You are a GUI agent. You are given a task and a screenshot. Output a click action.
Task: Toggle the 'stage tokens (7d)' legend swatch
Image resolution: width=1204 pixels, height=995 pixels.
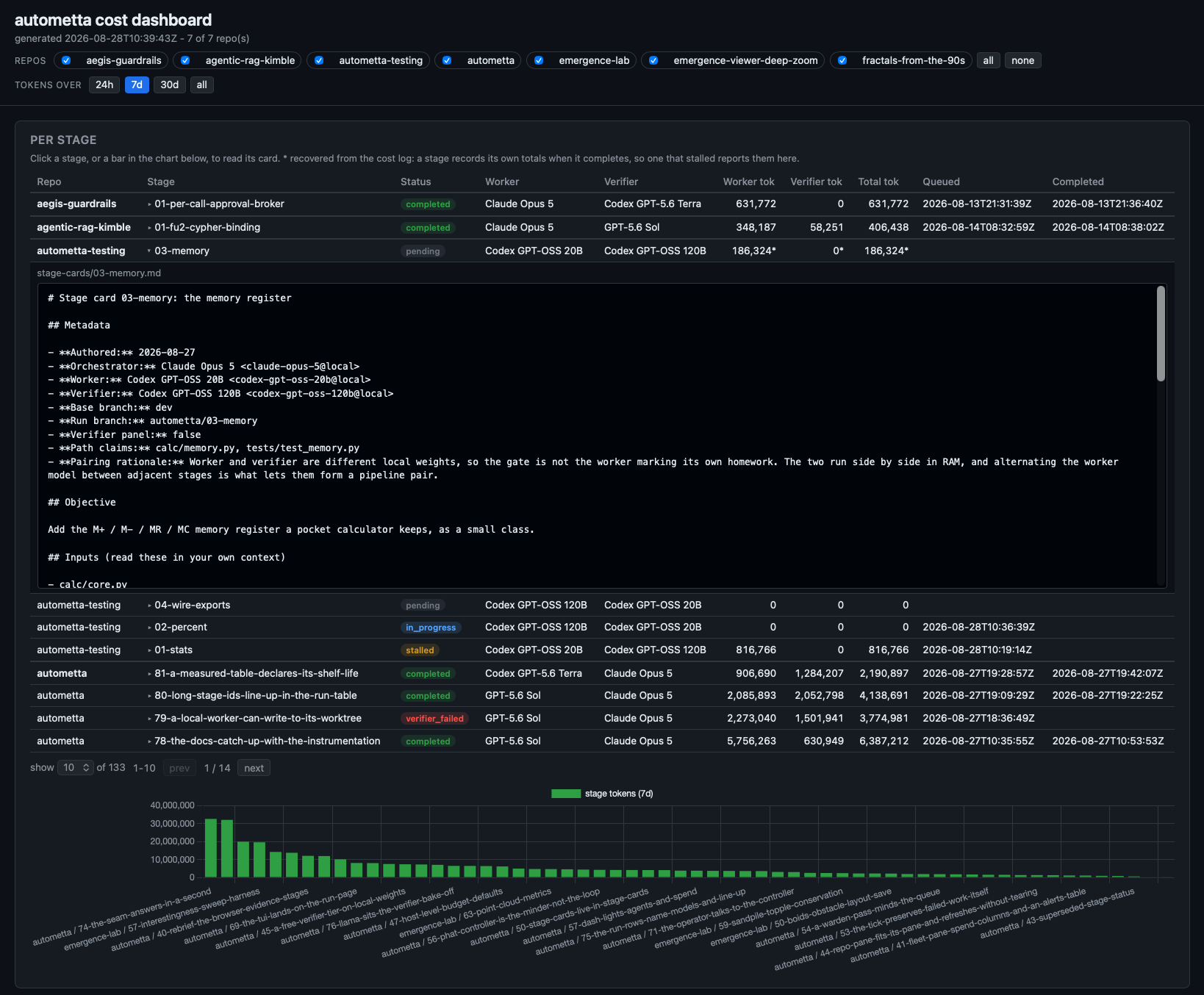pyautogui.click(x=566, y=794)
